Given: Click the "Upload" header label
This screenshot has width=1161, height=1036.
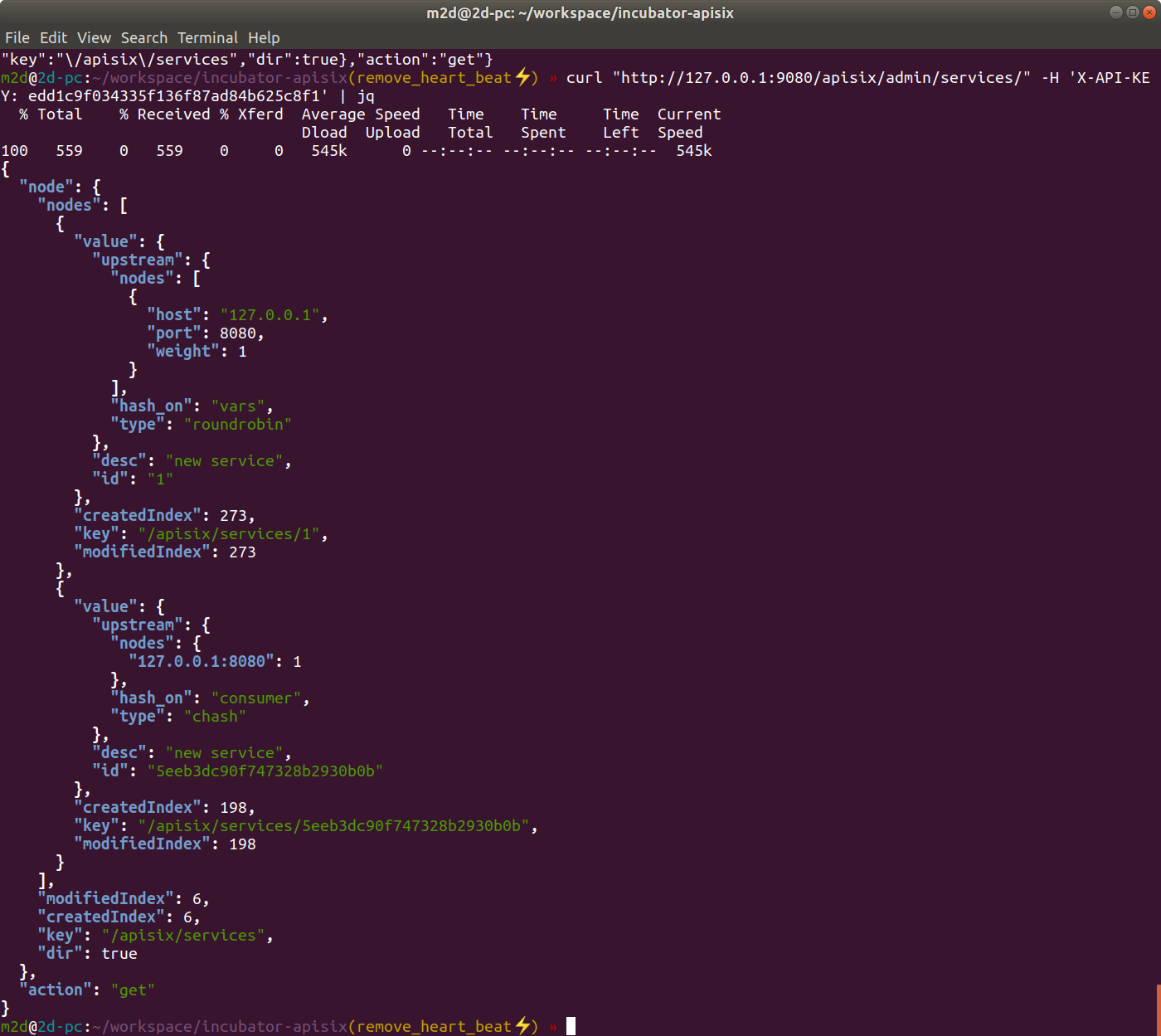Looking at the screenshot, I should tap(393, 132).
